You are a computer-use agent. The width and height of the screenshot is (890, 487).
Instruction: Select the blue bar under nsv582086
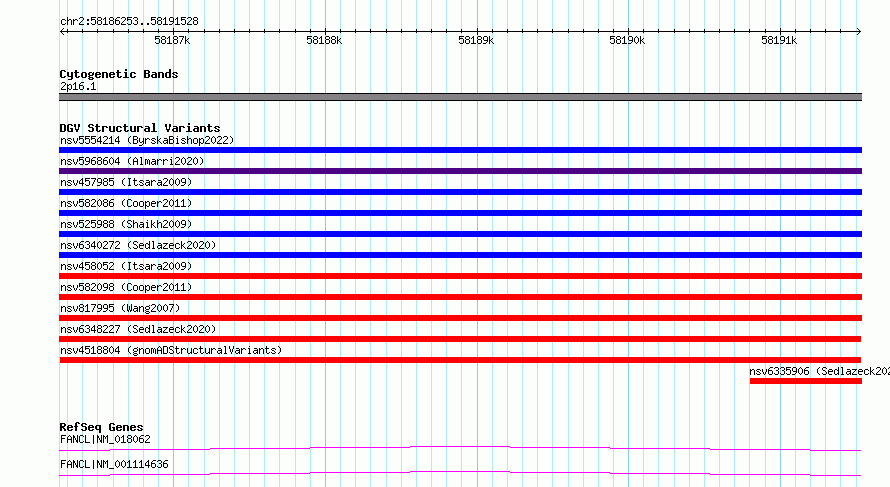[460, 213]
